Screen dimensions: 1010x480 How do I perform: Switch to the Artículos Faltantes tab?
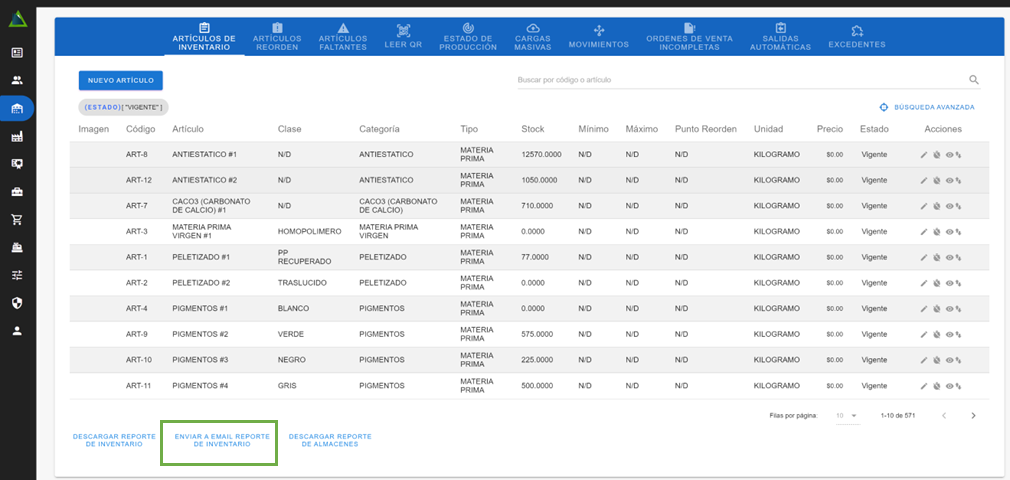pos(343,38)
